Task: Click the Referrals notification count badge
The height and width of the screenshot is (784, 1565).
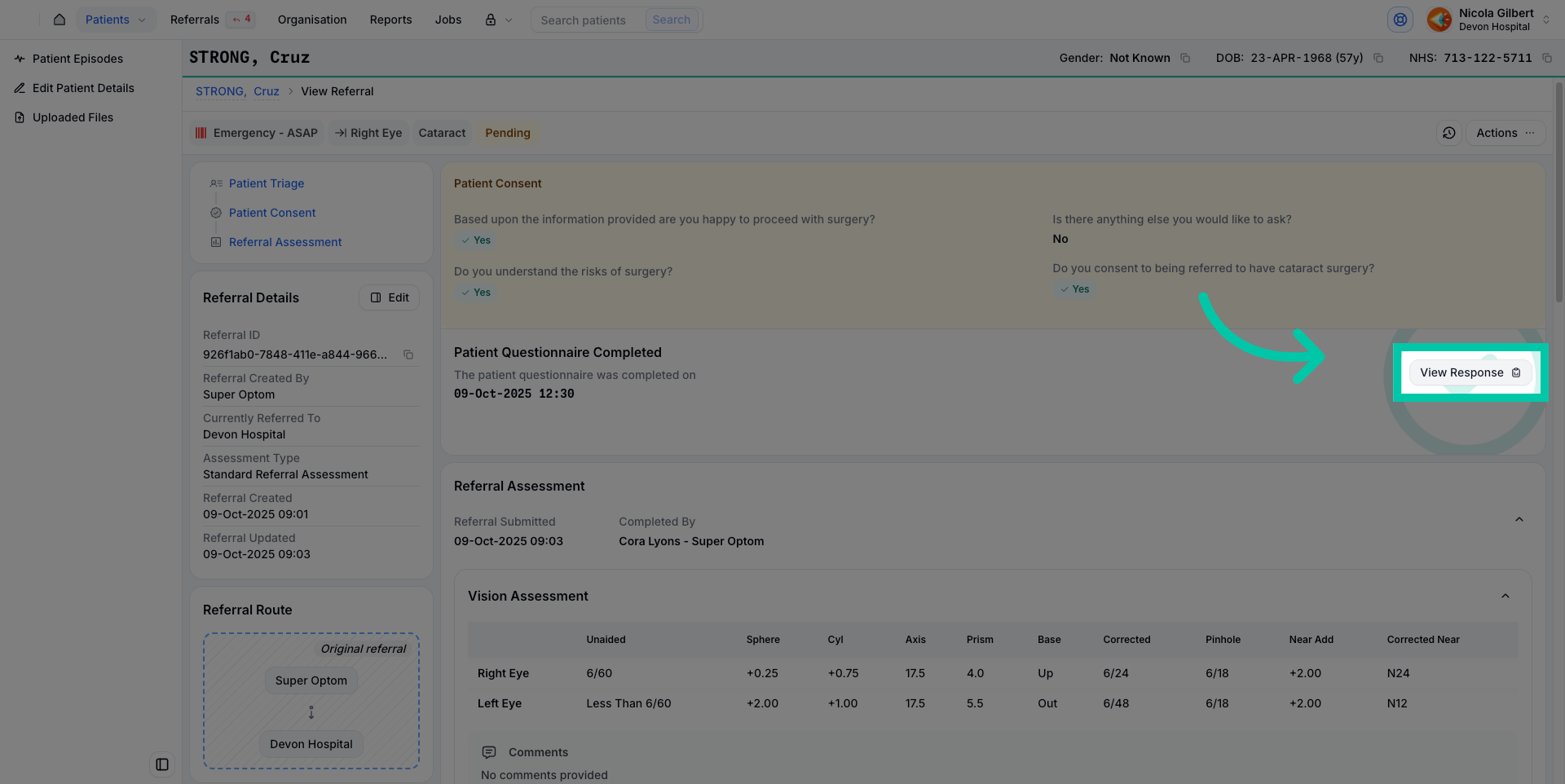Action: 241,20
